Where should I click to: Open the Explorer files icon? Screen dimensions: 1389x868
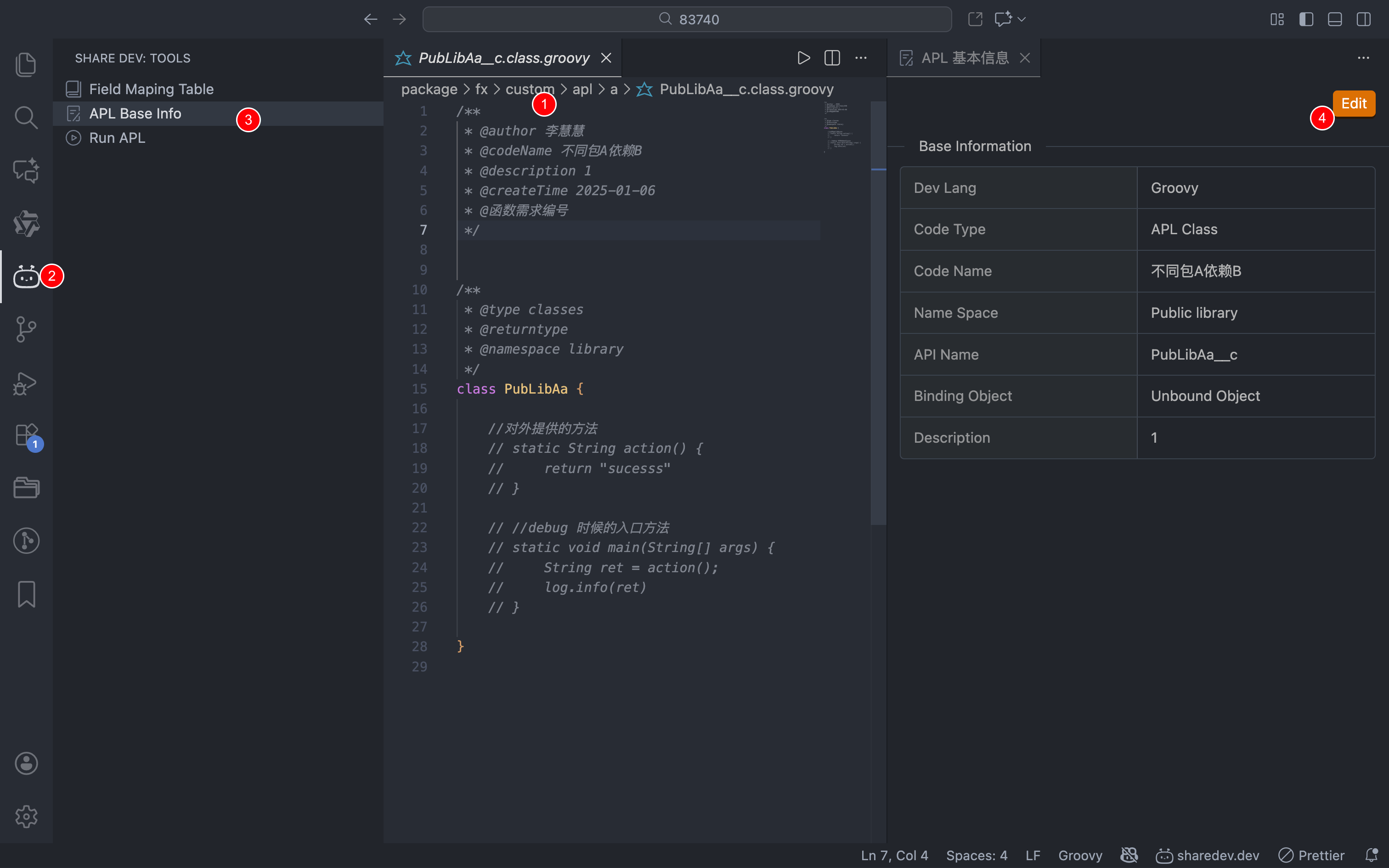tap(26, 64)
